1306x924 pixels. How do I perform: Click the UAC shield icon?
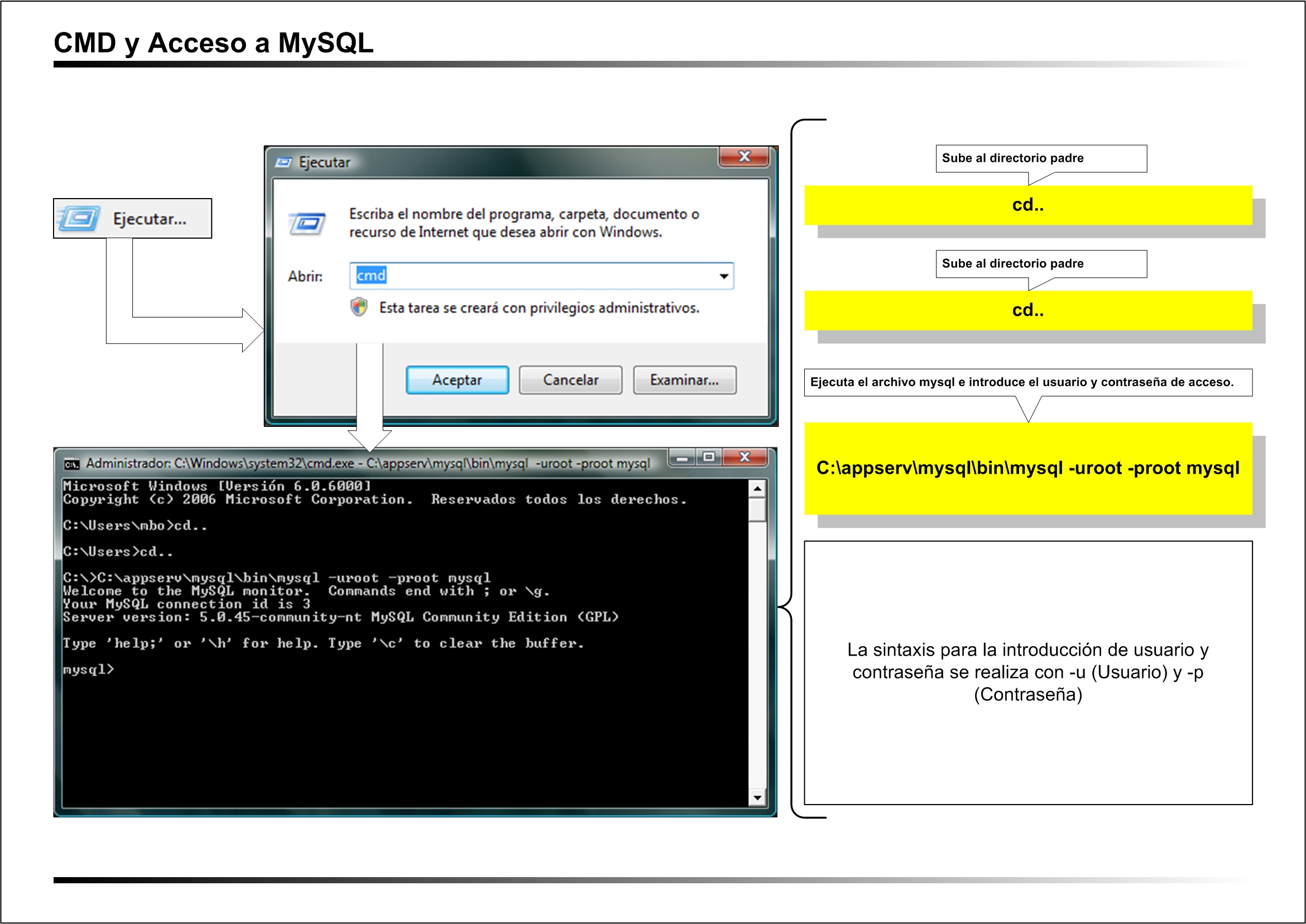coord(358,307)
